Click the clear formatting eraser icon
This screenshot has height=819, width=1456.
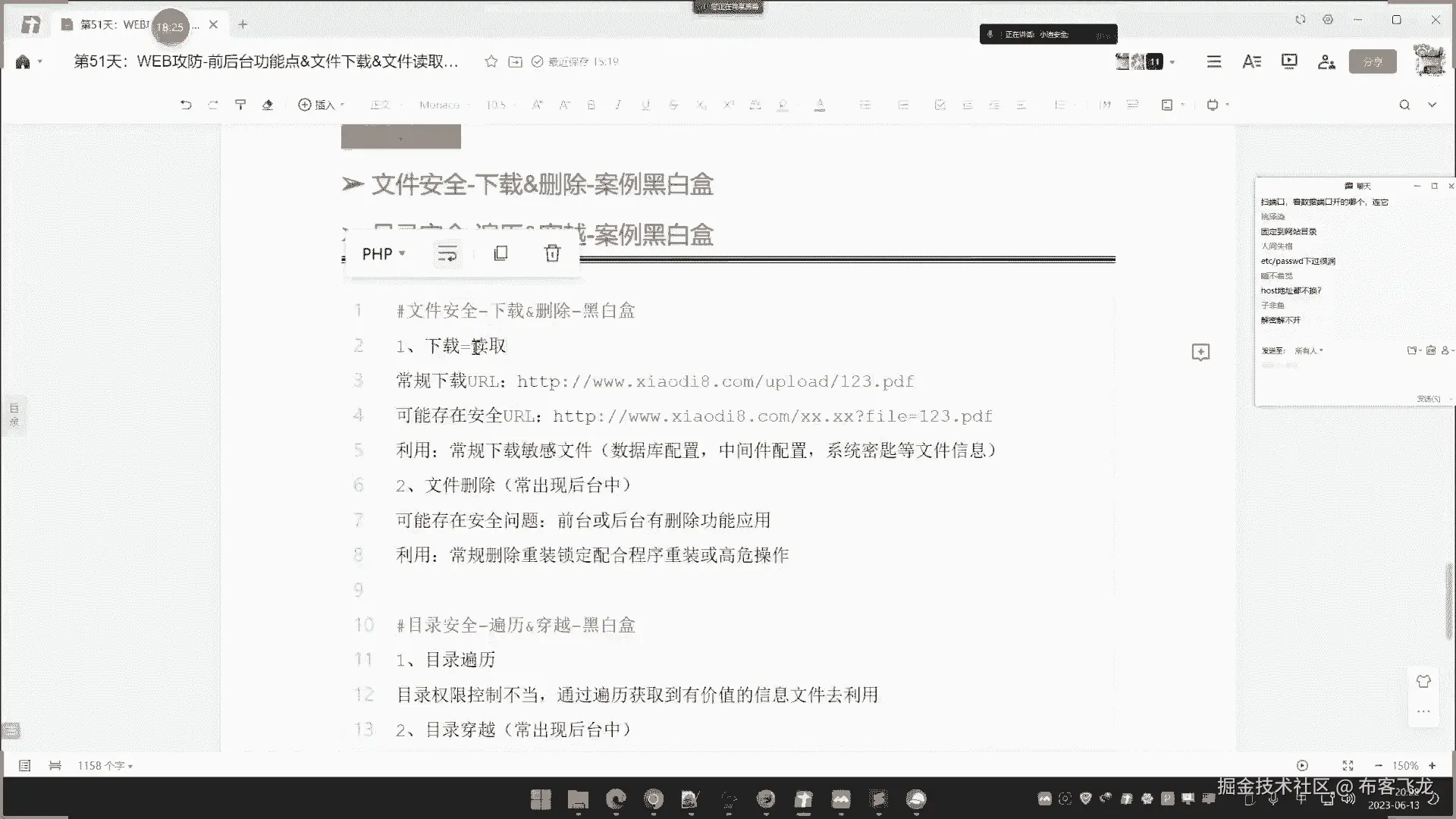267,105
